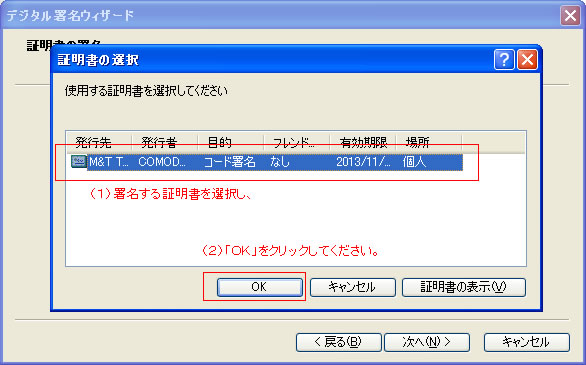Sort by 有効期限 column header
Screen dimensions: 586x365
363,142
